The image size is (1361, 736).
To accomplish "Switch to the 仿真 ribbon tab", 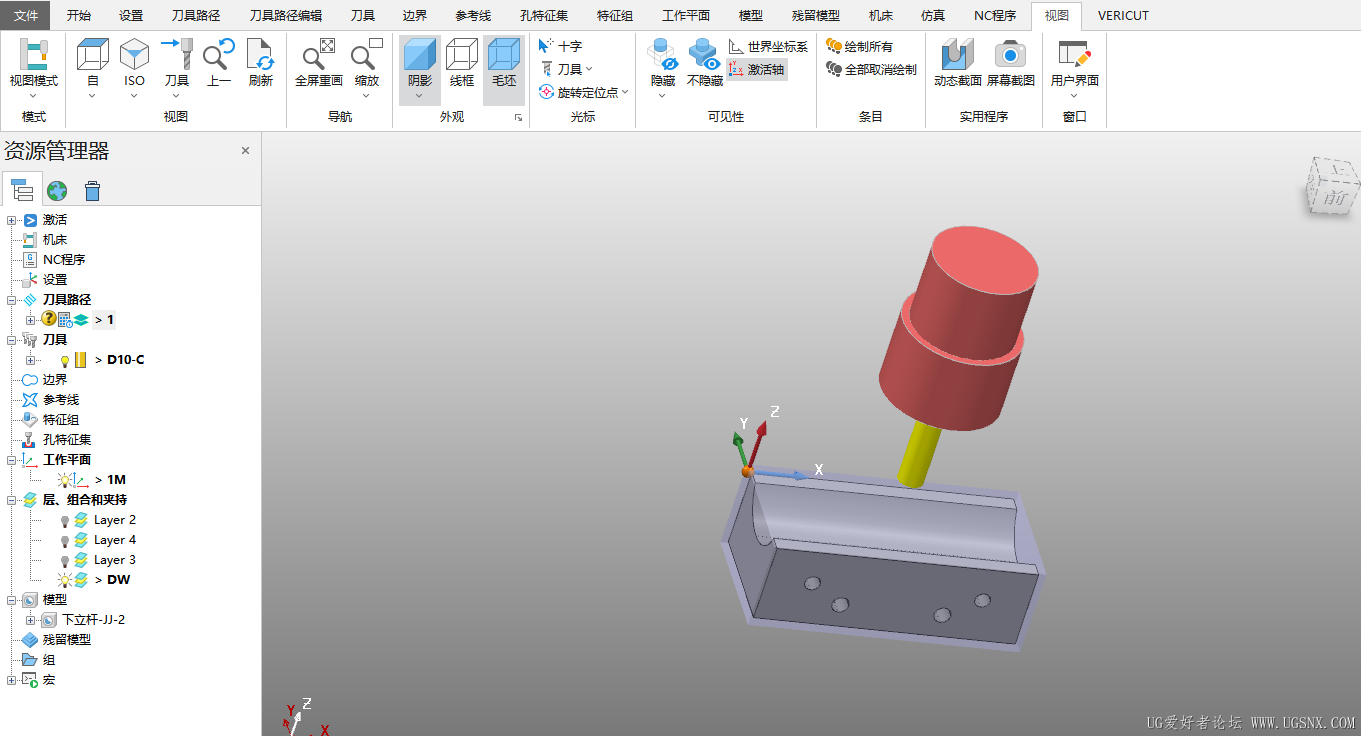I will 933,15.
